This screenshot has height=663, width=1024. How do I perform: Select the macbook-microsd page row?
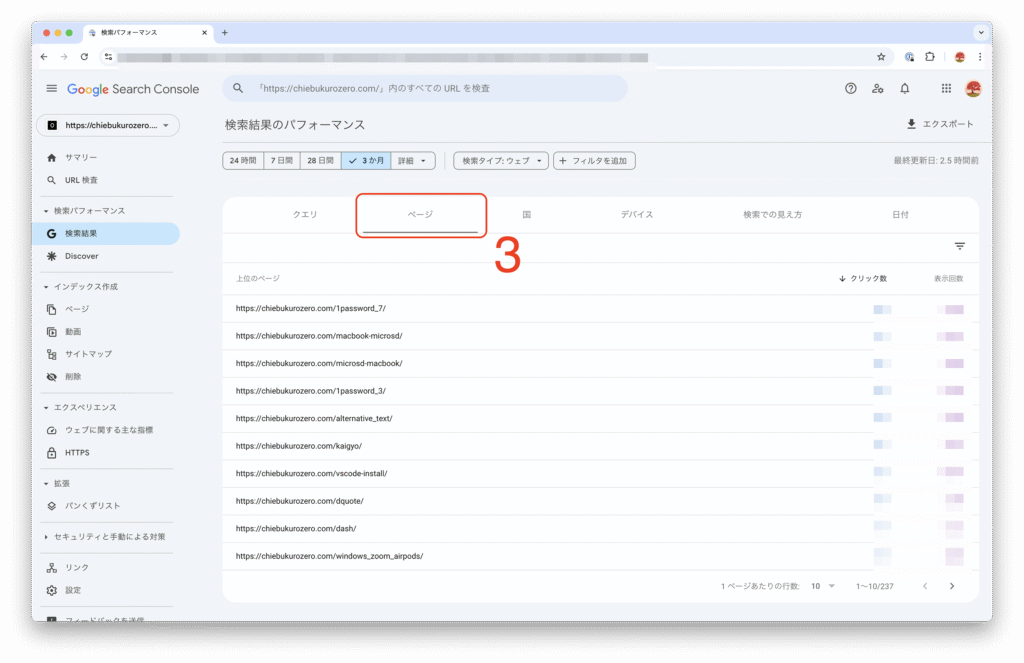click(600, 336)
